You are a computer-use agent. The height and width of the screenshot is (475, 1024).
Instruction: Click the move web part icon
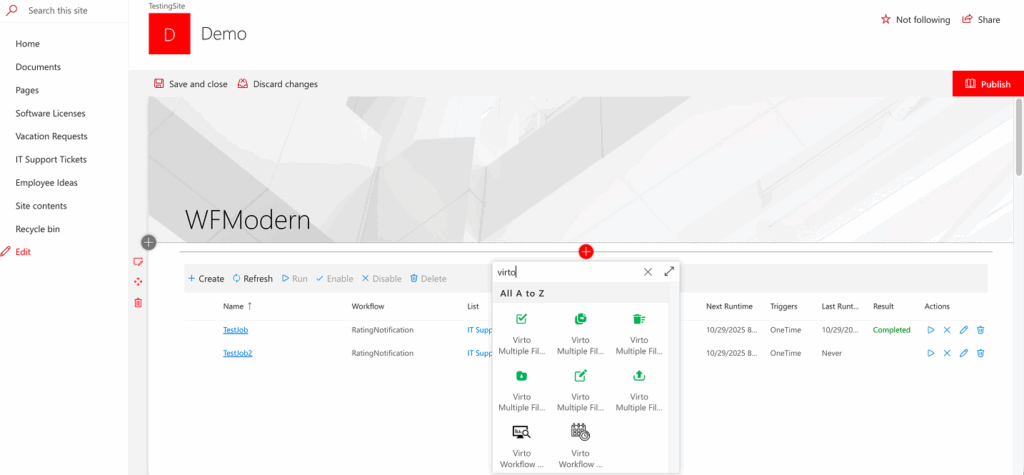[138, 282]
